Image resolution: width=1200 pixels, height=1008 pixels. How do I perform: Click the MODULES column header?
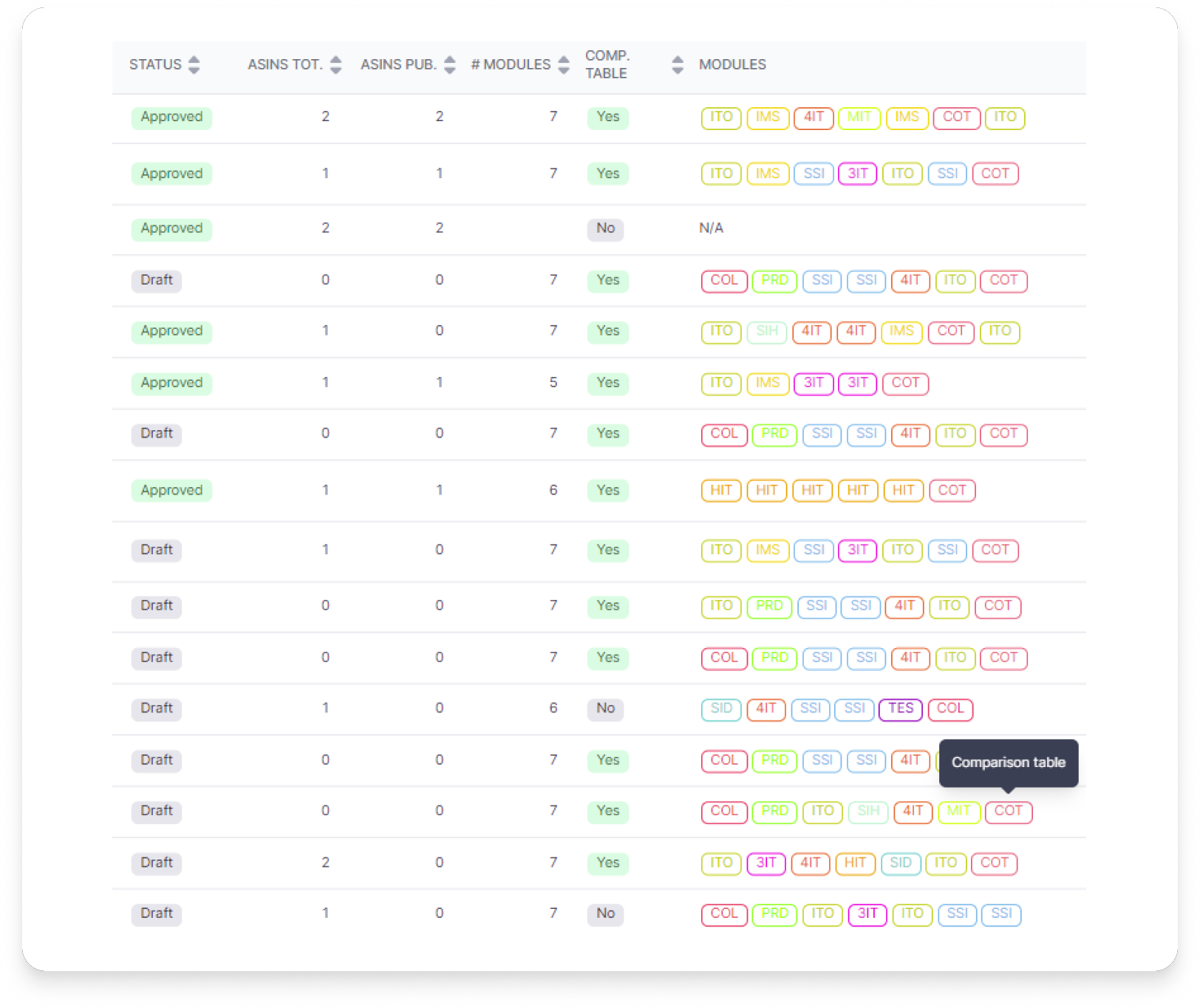tap(732, 65)
